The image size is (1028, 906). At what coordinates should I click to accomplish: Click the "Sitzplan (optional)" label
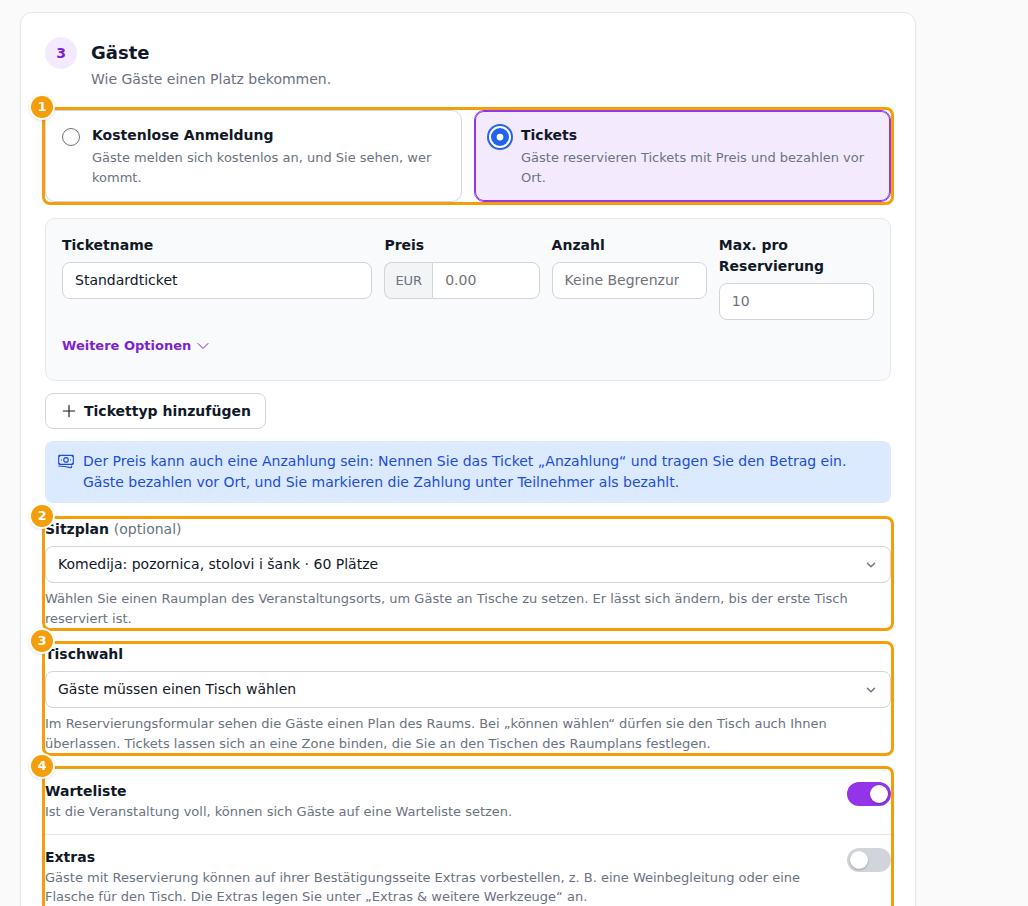coord(113,529)
